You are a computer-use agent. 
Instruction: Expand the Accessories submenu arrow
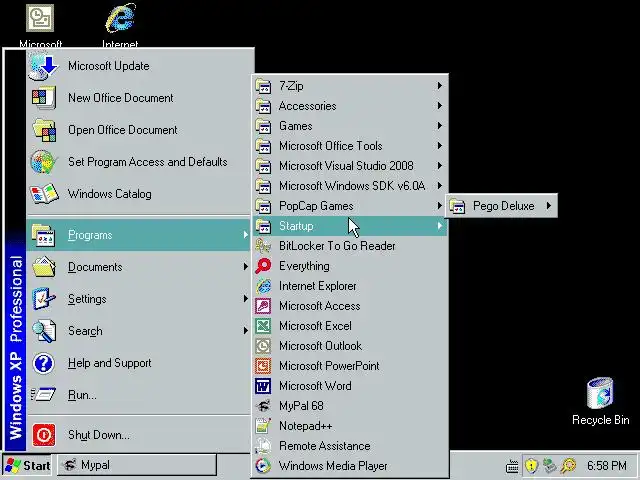point(440,106)
